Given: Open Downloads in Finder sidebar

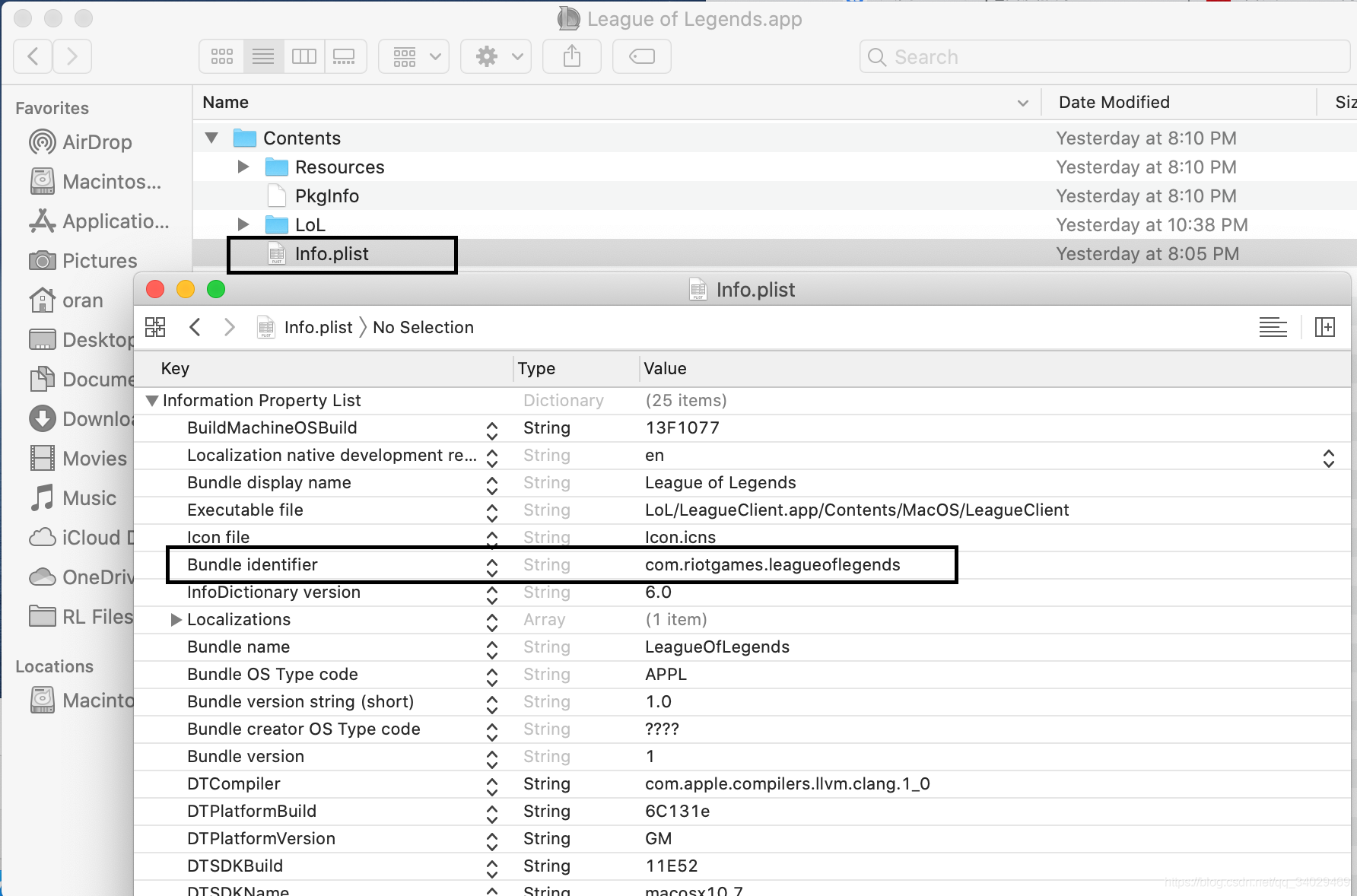Looking at the screenshot, I should coord(81,419).
